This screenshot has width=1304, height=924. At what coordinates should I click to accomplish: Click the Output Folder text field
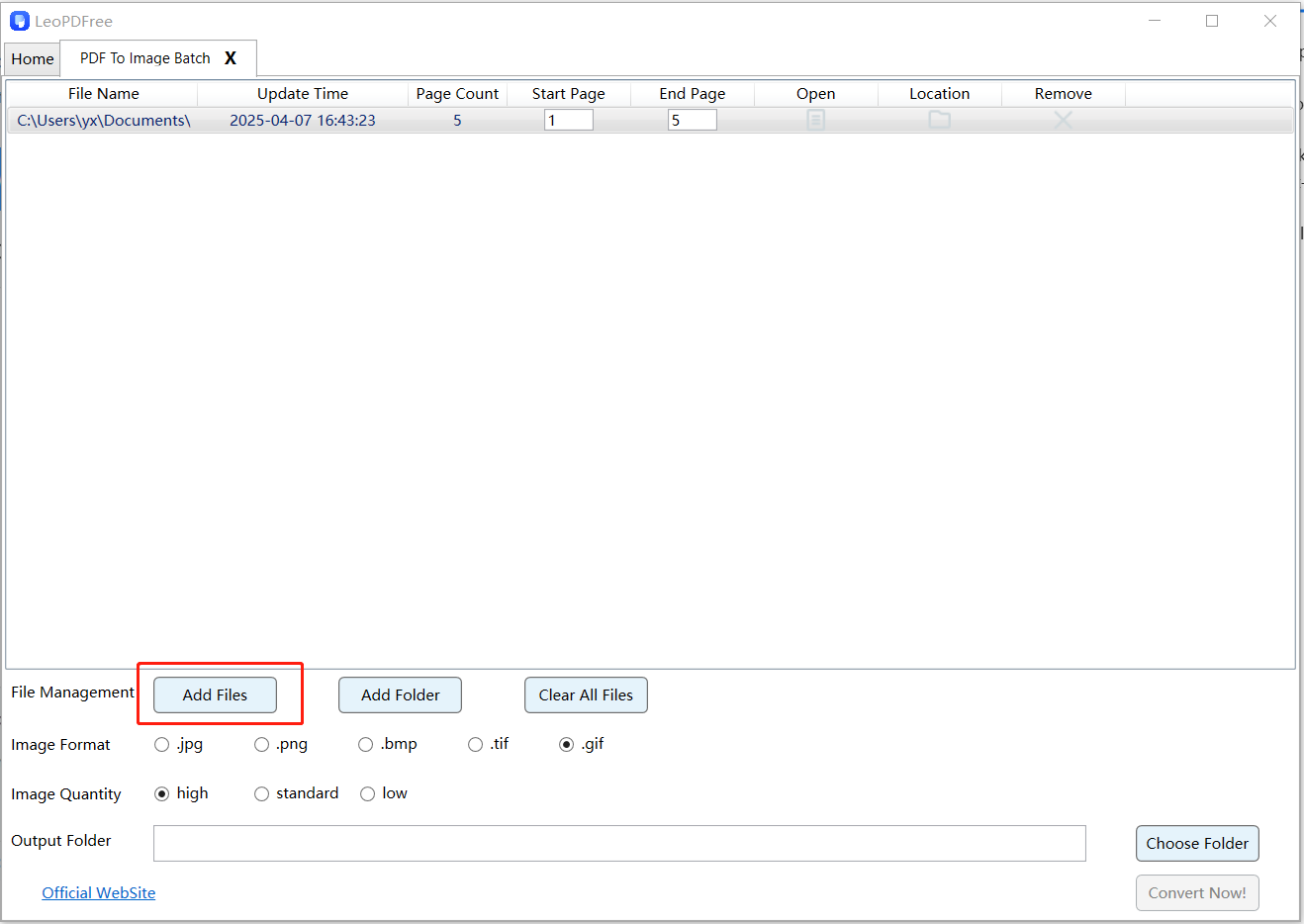click(619, 844)
